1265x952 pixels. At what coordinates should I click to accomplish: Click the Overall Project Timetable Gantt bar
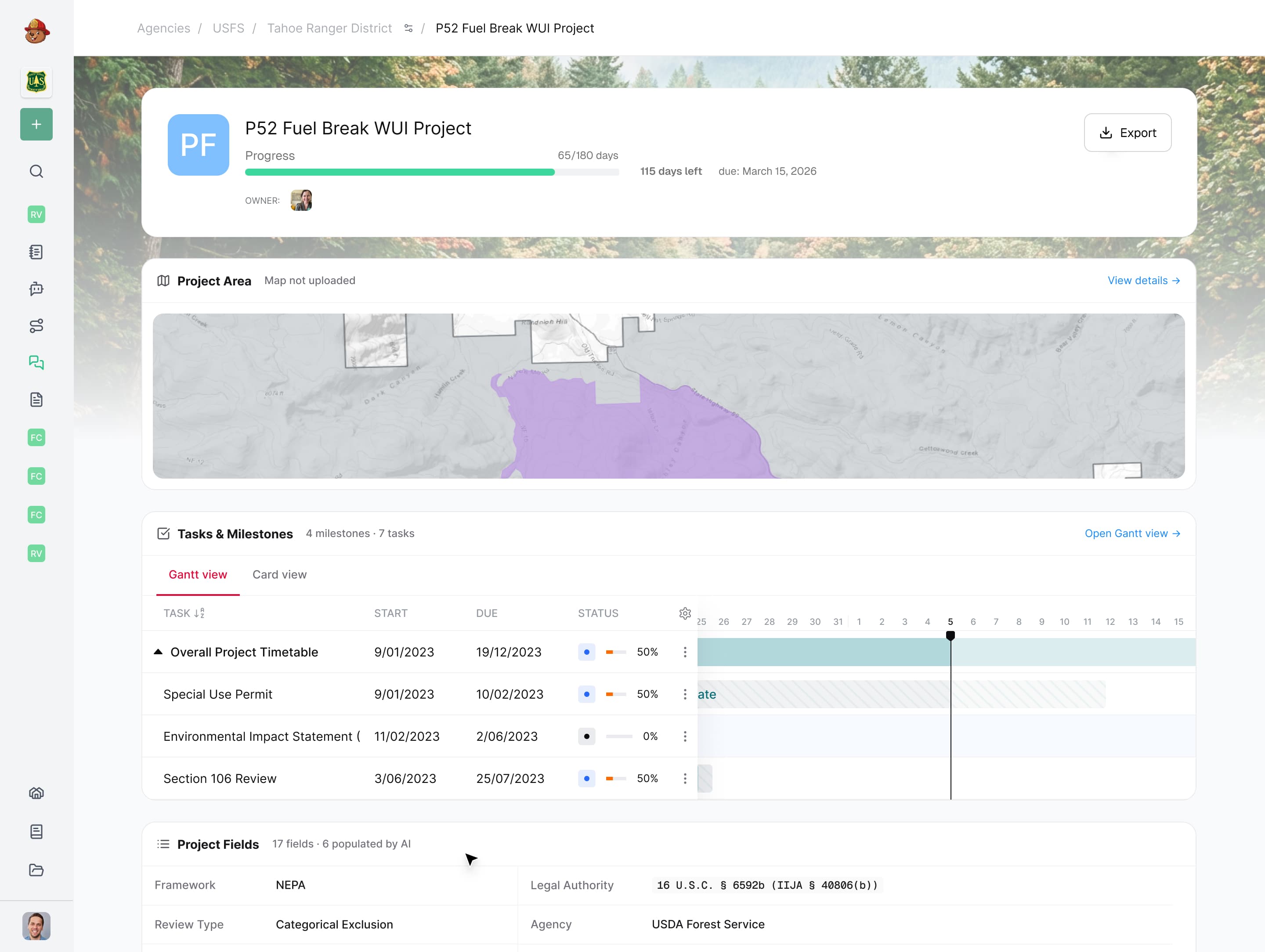coord(947,652)
